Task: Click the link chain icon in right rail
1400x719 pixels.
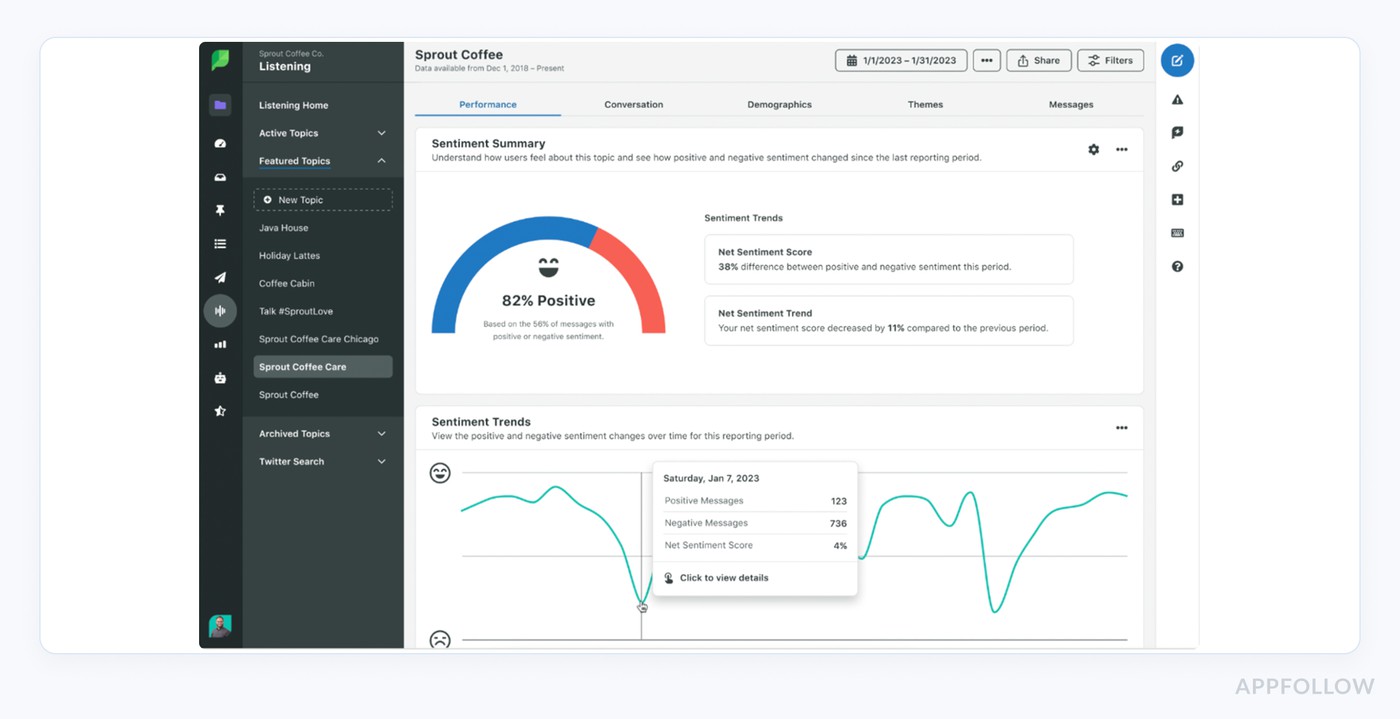Action: [1177, 166]
